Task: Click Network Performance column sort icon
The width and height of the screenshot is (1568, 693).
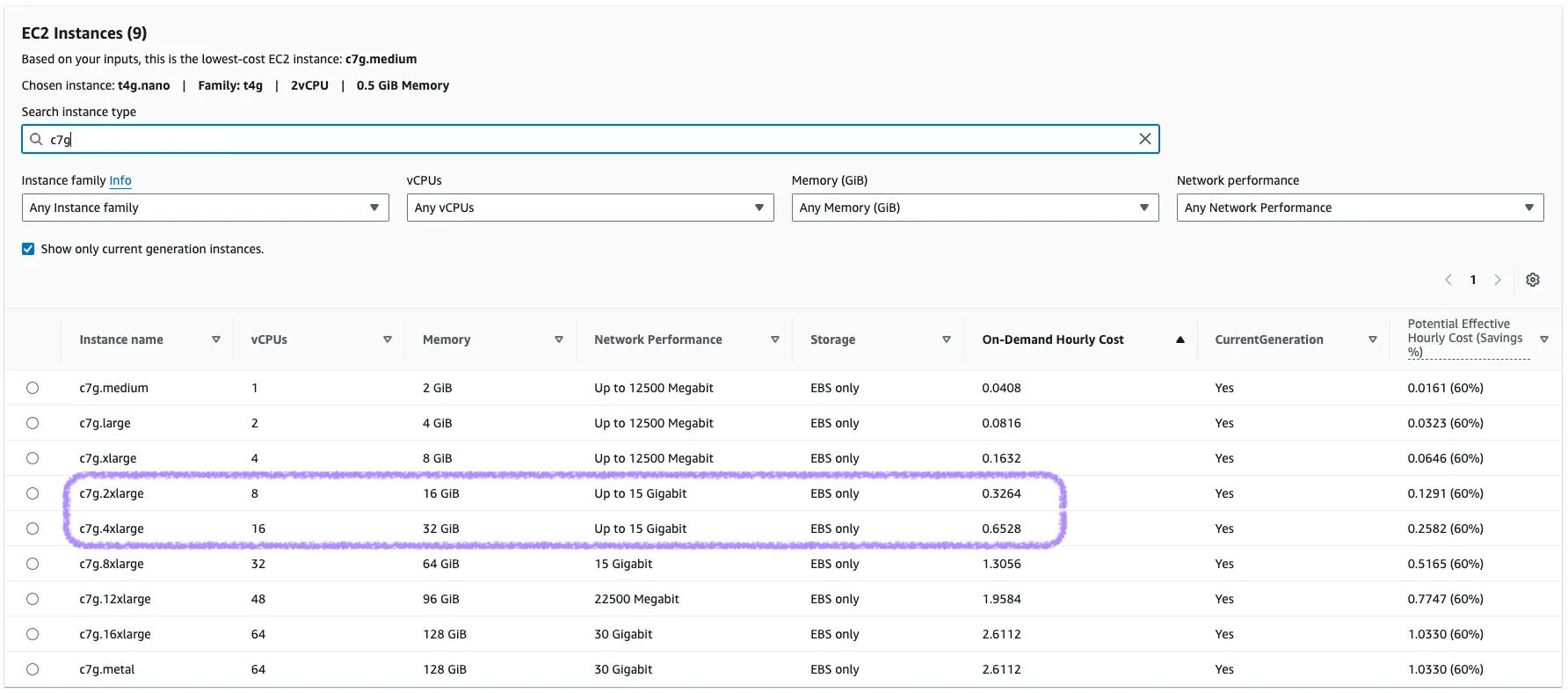Action: 774,339
